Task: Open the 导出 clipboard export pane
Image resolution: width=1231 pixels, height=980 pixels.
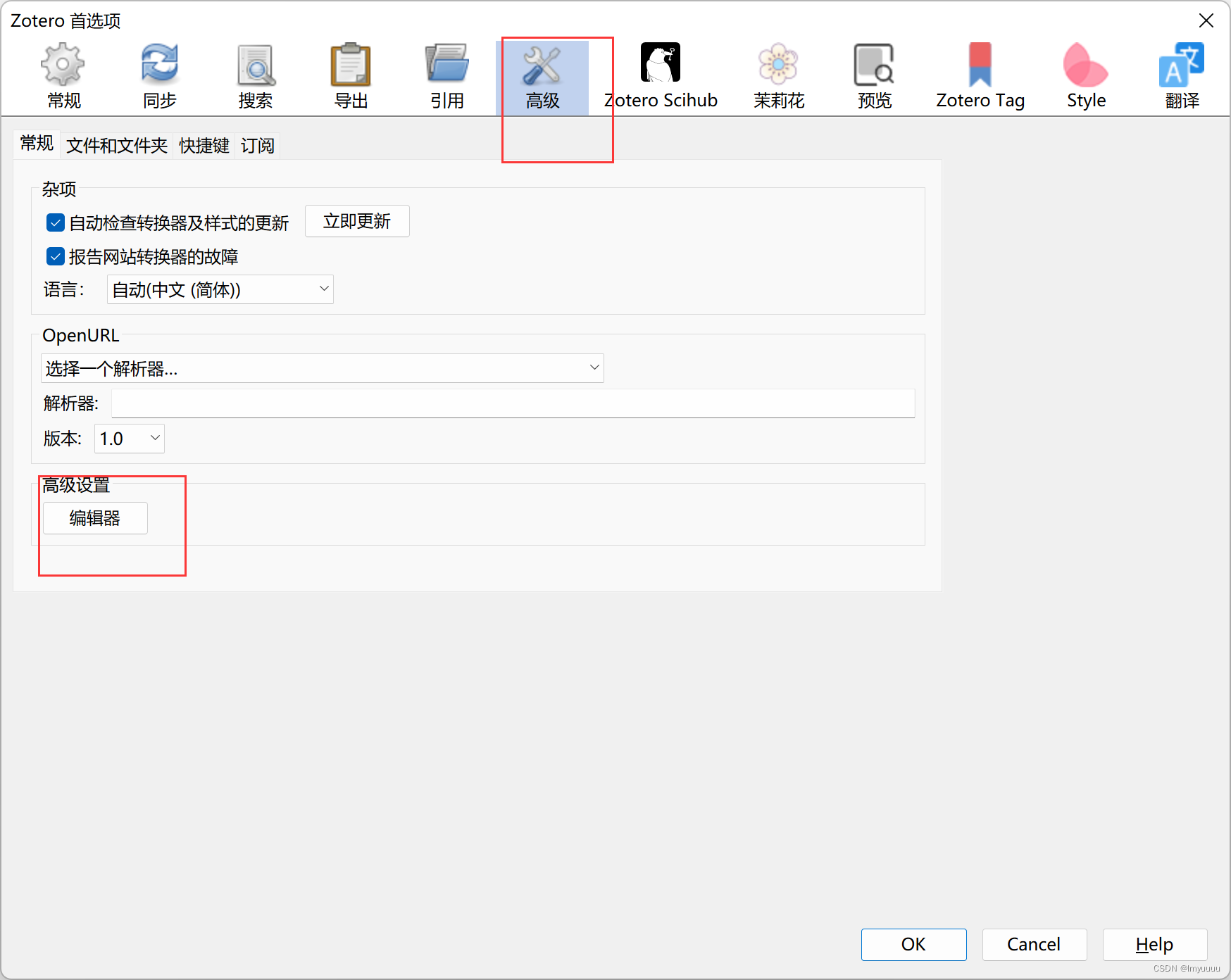Action: pos(351,76)
